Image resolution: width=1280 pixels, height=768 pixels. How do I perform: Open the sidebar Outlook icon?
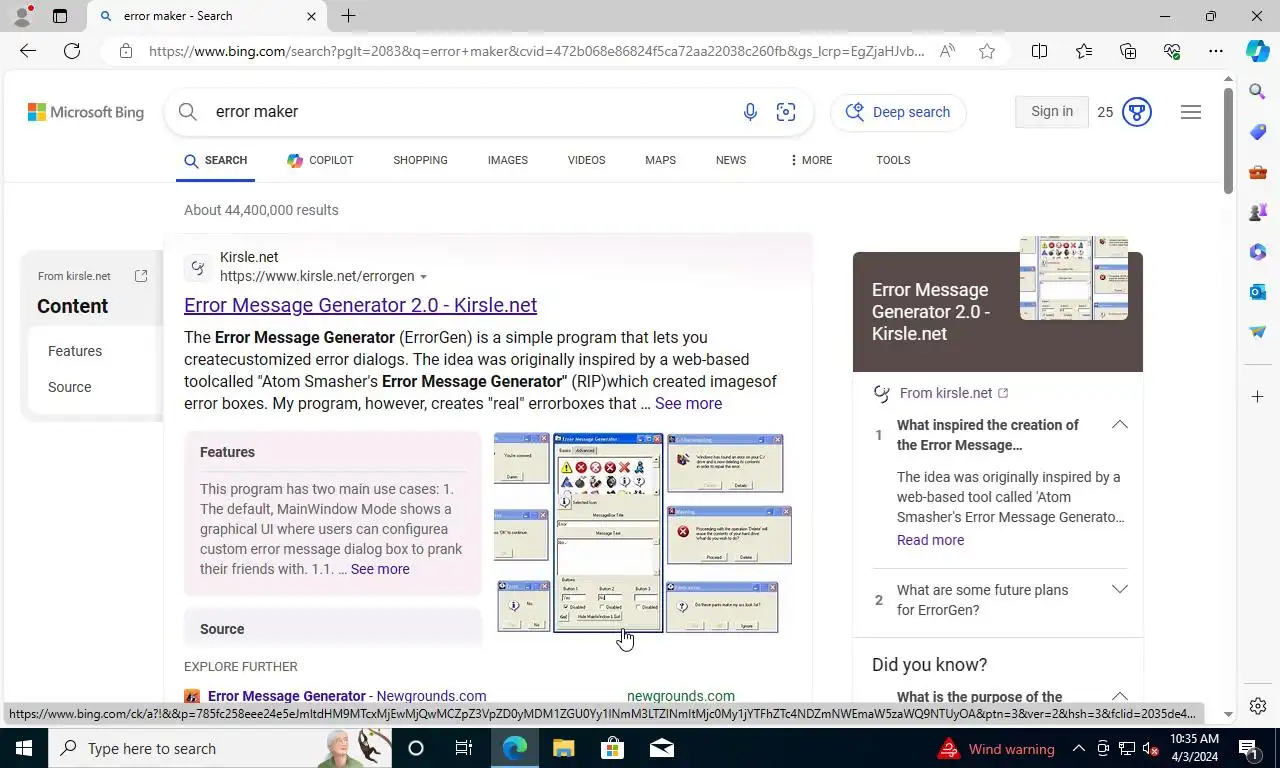(x=1258, y=292)
